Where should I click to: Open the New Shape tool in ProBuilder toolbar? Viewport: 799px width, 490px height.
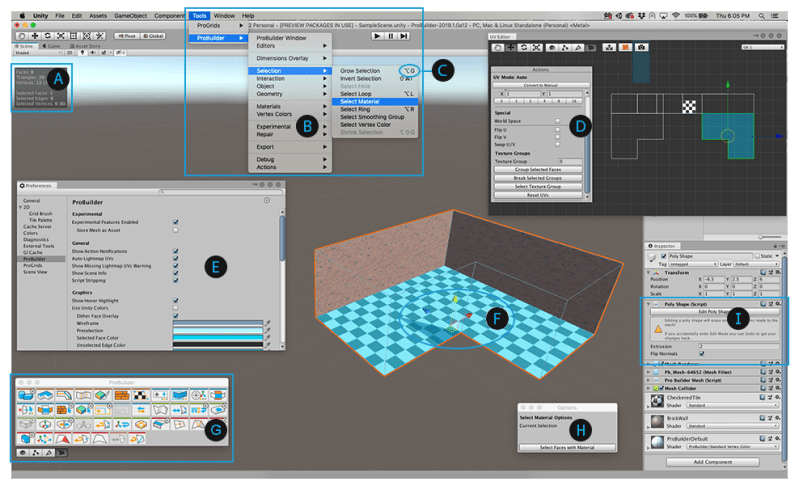click(x=26, y=395)
